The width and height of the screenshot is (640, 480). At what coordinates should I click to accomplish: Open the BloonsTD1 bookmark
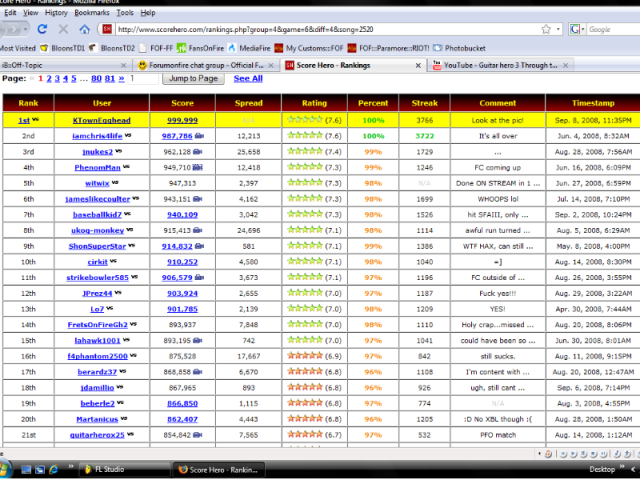[x=63, y=48]
